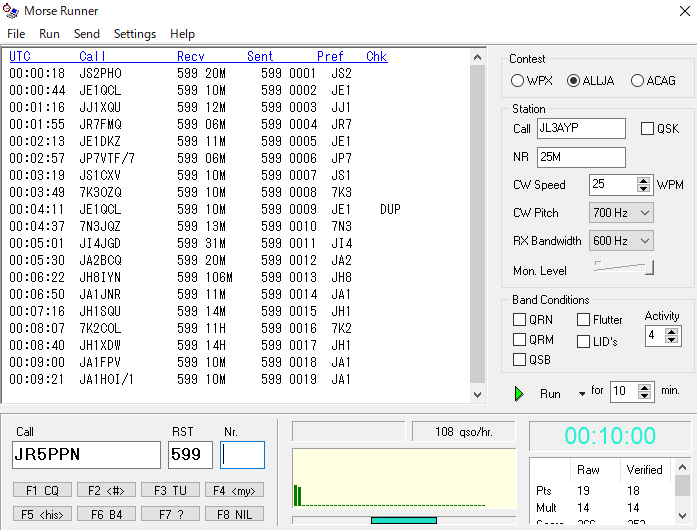This screenshot has height=530, width=697.
Task: Adjust the Mon. Level slider thumb
Action: [649, 267]
